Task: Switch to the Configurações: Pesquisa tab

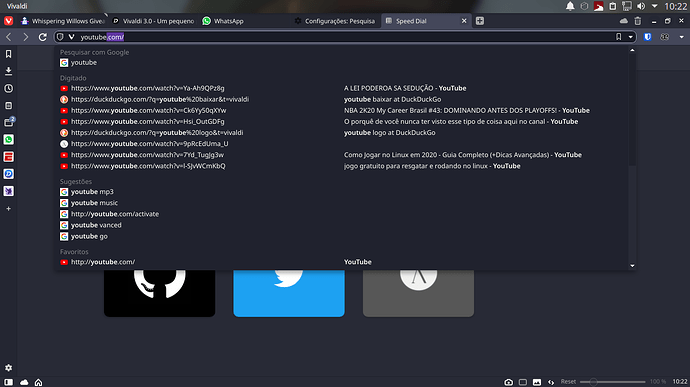Action: tap(334, 21)
